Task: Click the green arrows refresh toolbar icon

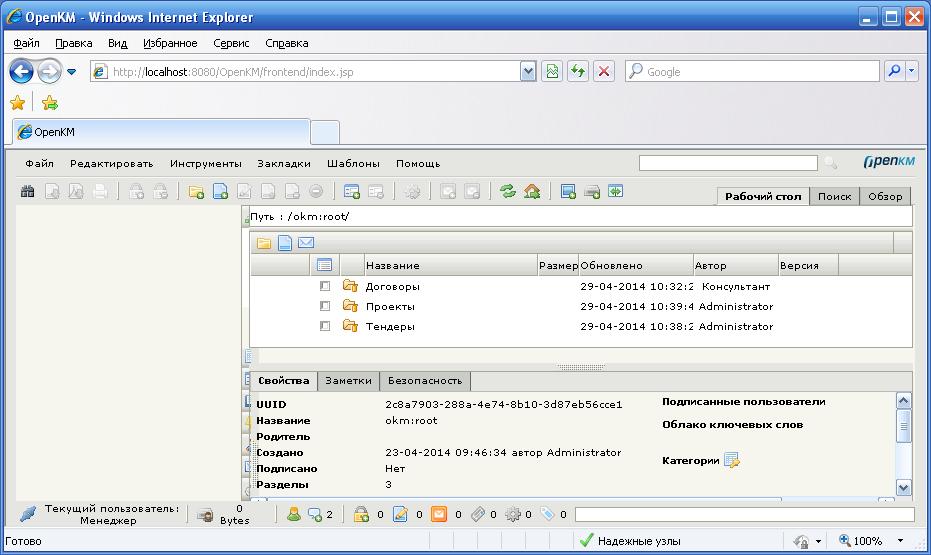Action: pyautogui.click(x=508, y=192)
